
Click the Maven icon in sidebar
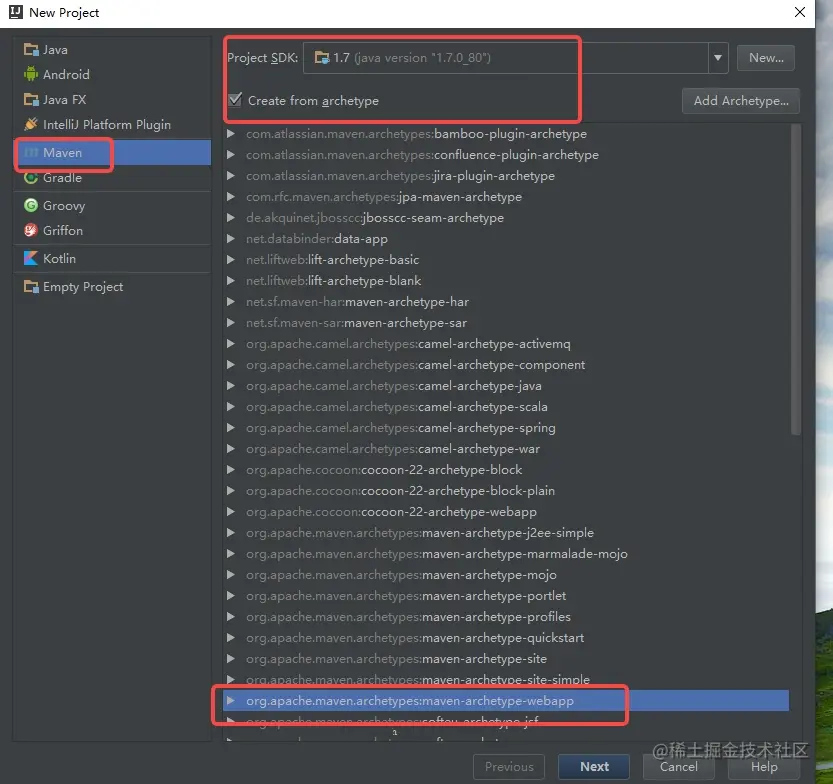pyautogui.click(x=31, y=152)
